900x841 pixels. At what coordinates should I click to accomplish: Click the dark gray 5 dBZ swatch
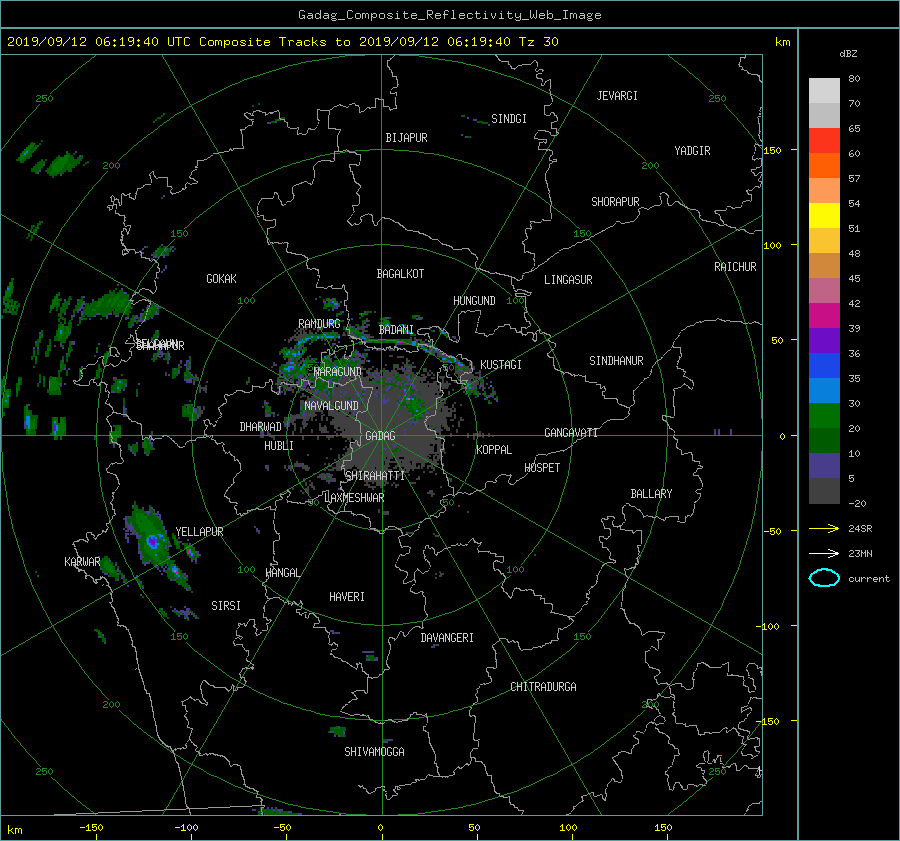point(824,490)
